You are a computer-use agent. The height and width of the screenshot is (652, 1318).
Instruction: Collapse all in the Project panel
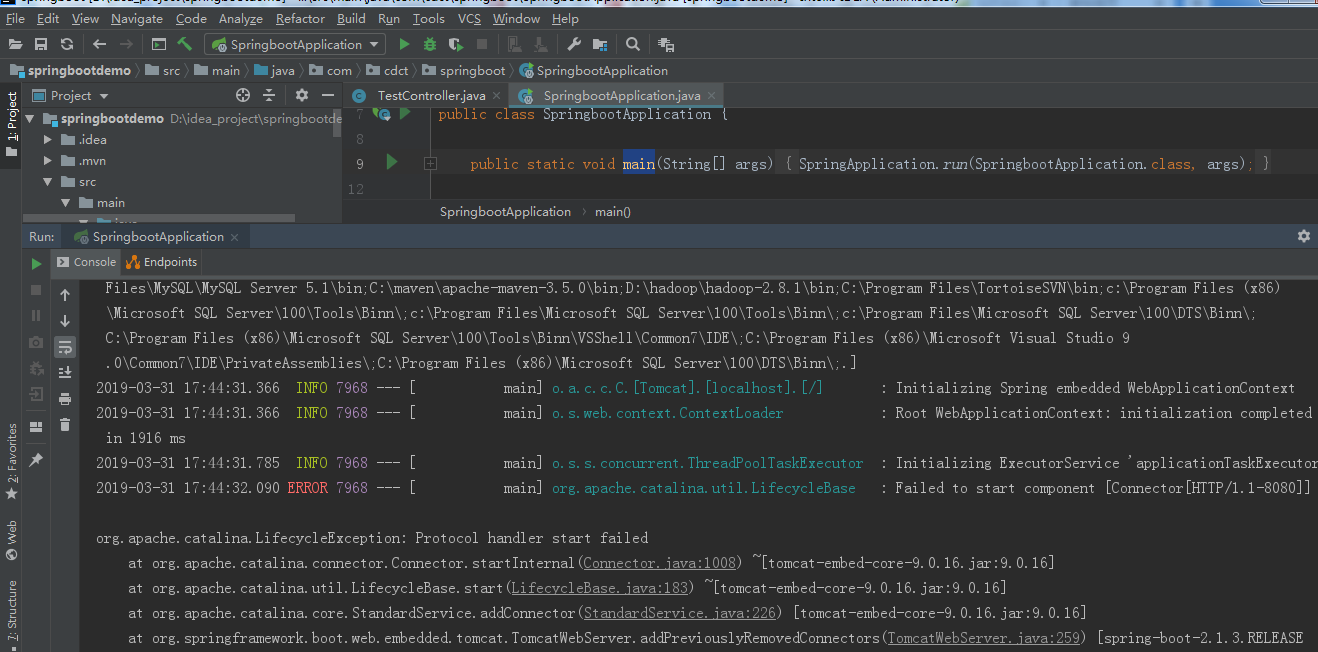coord(269,95)
